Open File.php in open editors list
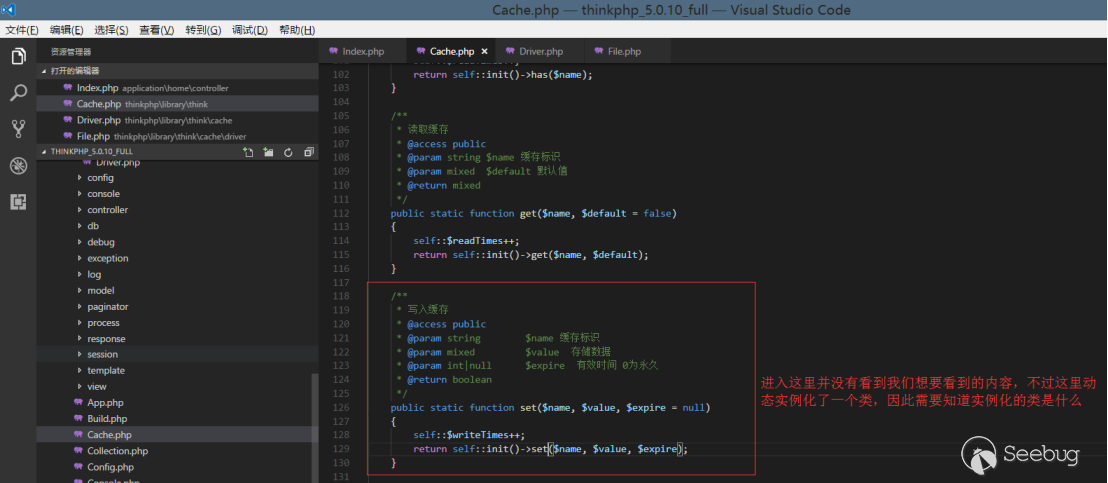 click(177, 136)
